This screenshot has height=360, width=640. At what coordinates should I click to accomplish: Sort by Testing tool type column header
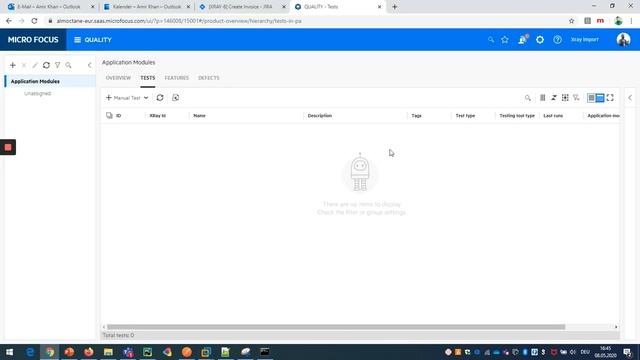[517, 116]
